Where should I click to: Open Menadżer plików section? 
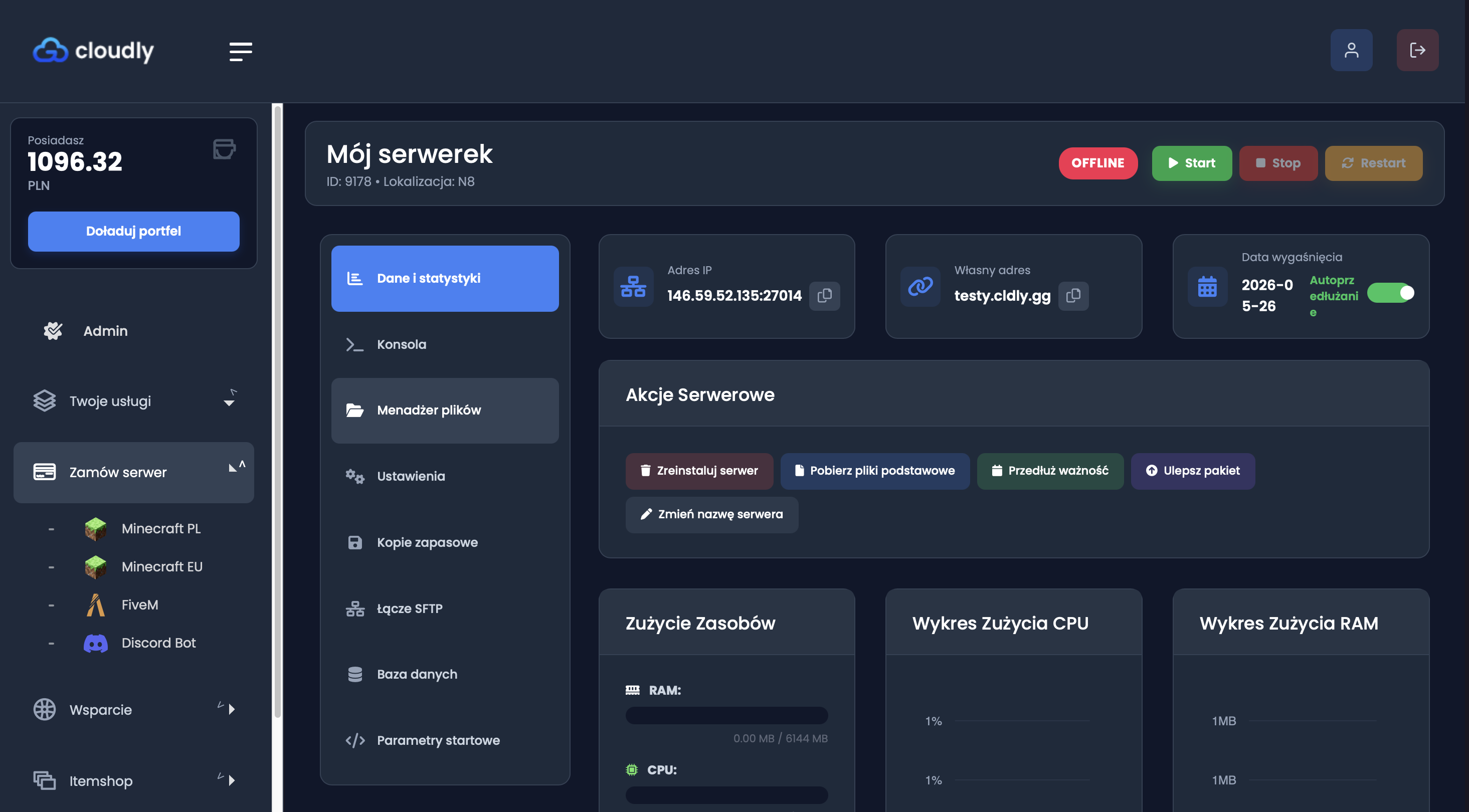tap(429, 410)
